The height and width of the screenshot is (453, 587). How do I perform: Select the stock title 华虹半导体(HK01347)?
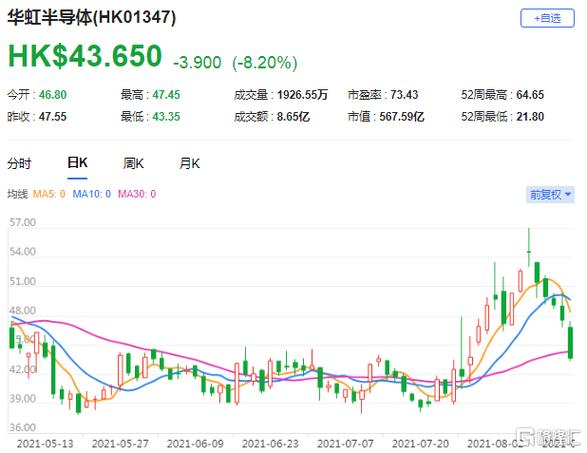click(92, 18)
